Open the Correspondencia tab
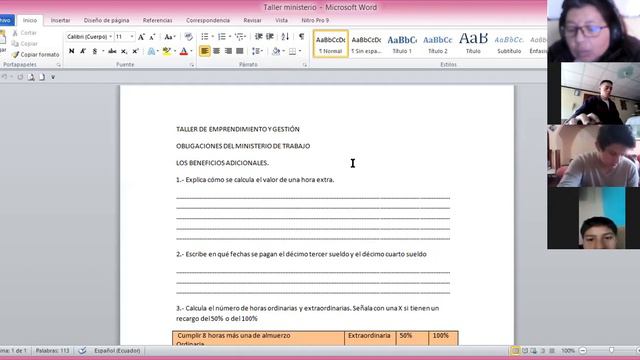Viewport: 640px width, 360px height. [x=208, y=20]
